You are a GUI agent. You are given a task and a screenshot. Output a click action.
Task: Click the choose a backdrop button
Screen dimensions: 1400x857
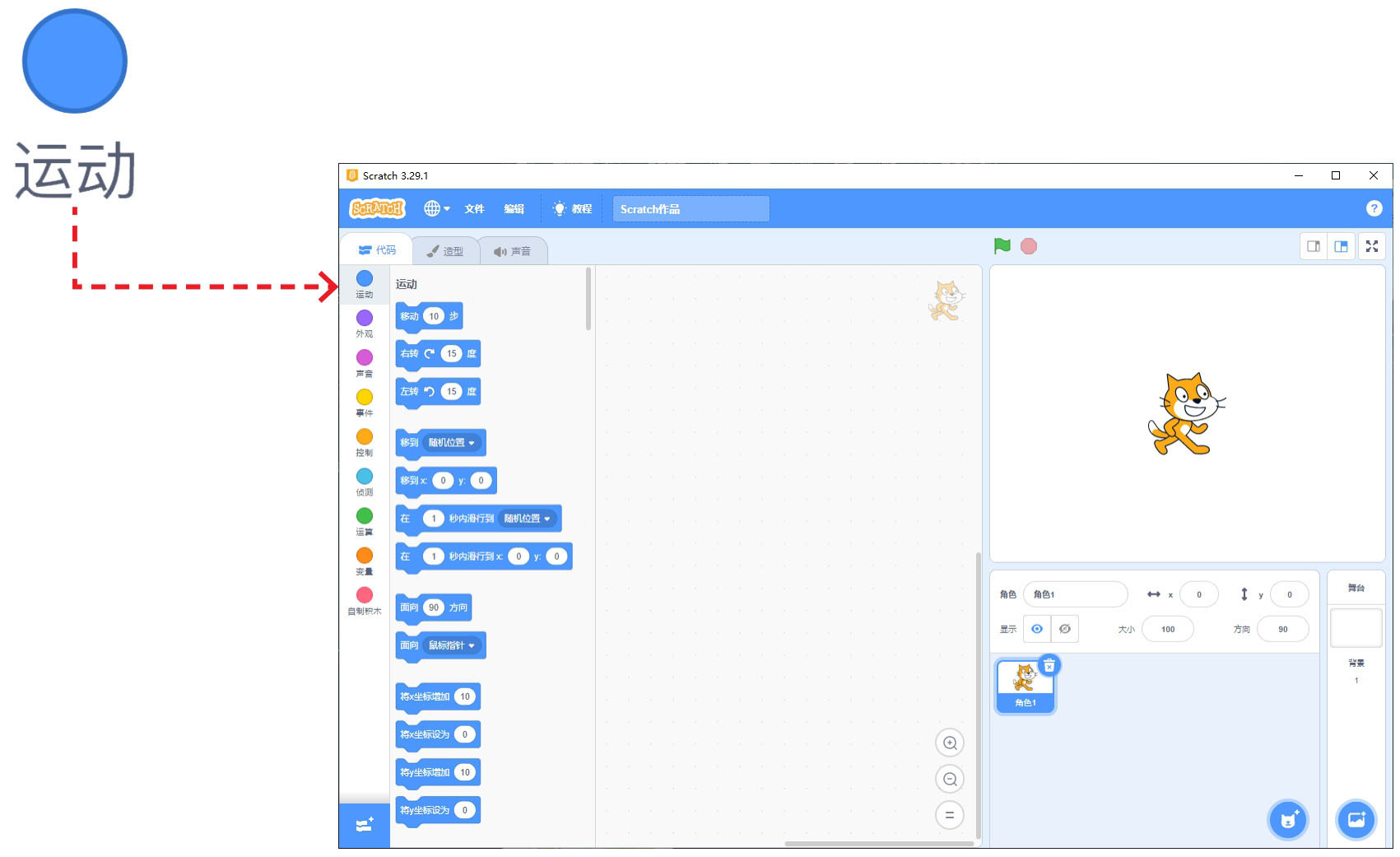(1356, 820)
